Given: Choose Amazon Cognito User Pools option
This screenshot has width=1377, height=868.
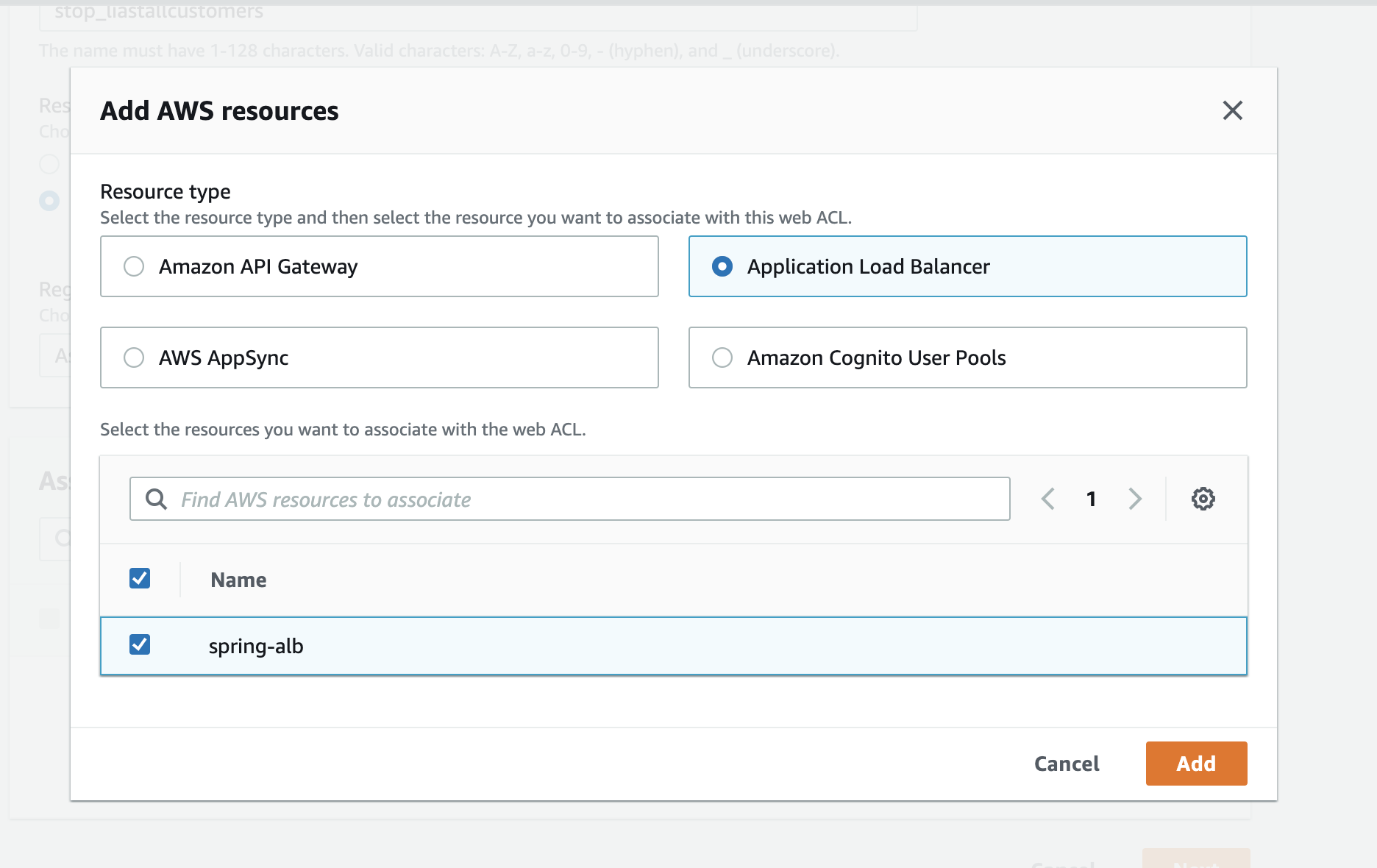Looking at the screenshot, I should pos(722,357).
